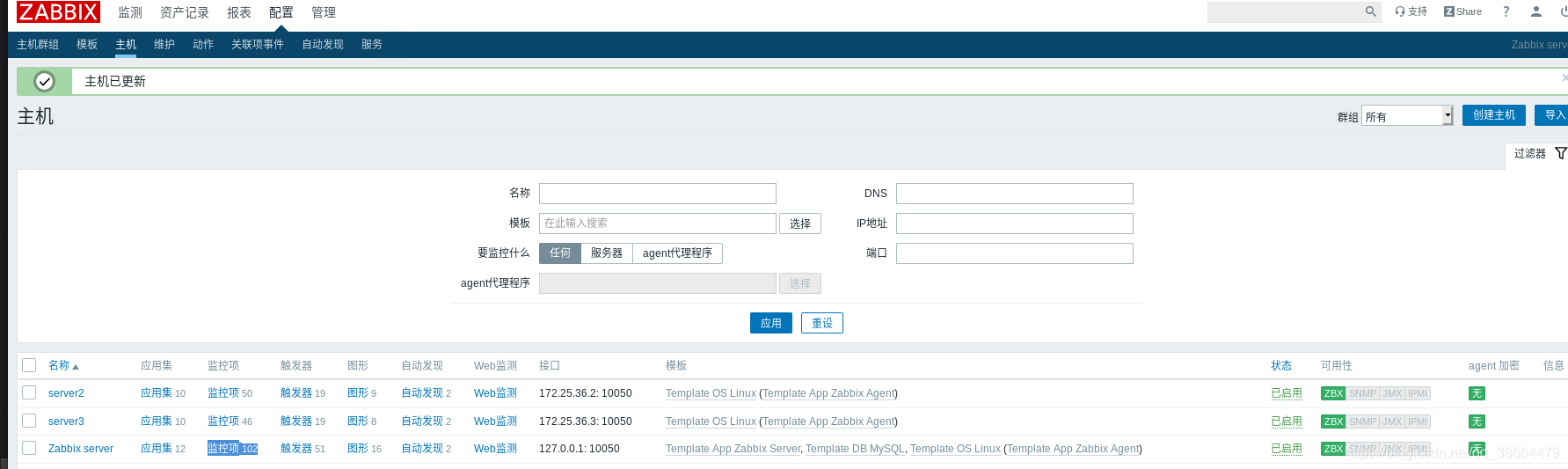1568x469 pixels.
Task: Go to 主机群组 submenu
Action: tap(38, 44)
